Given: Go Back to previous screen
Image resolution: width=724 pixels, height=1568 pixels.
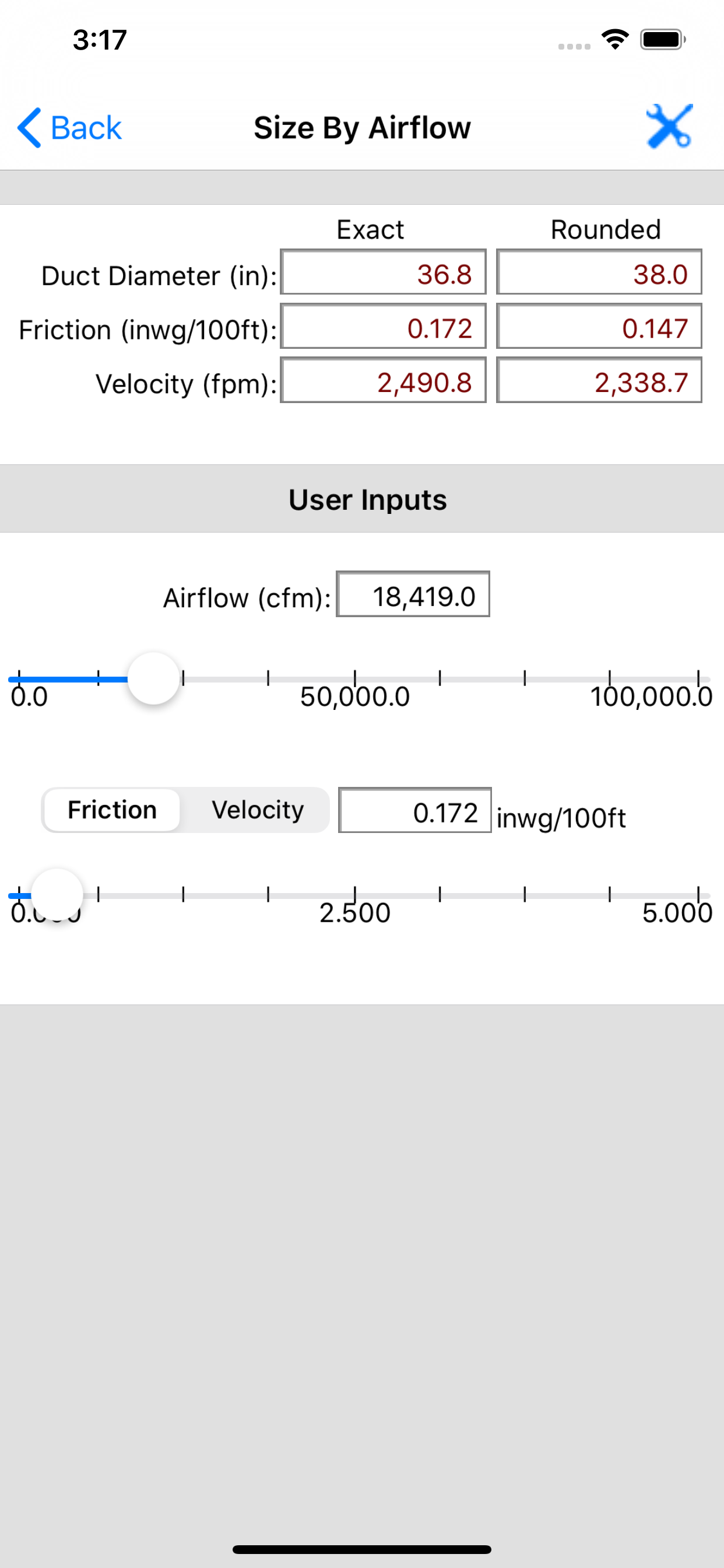Looking at the screenshot, I should (x=69, y=128).
